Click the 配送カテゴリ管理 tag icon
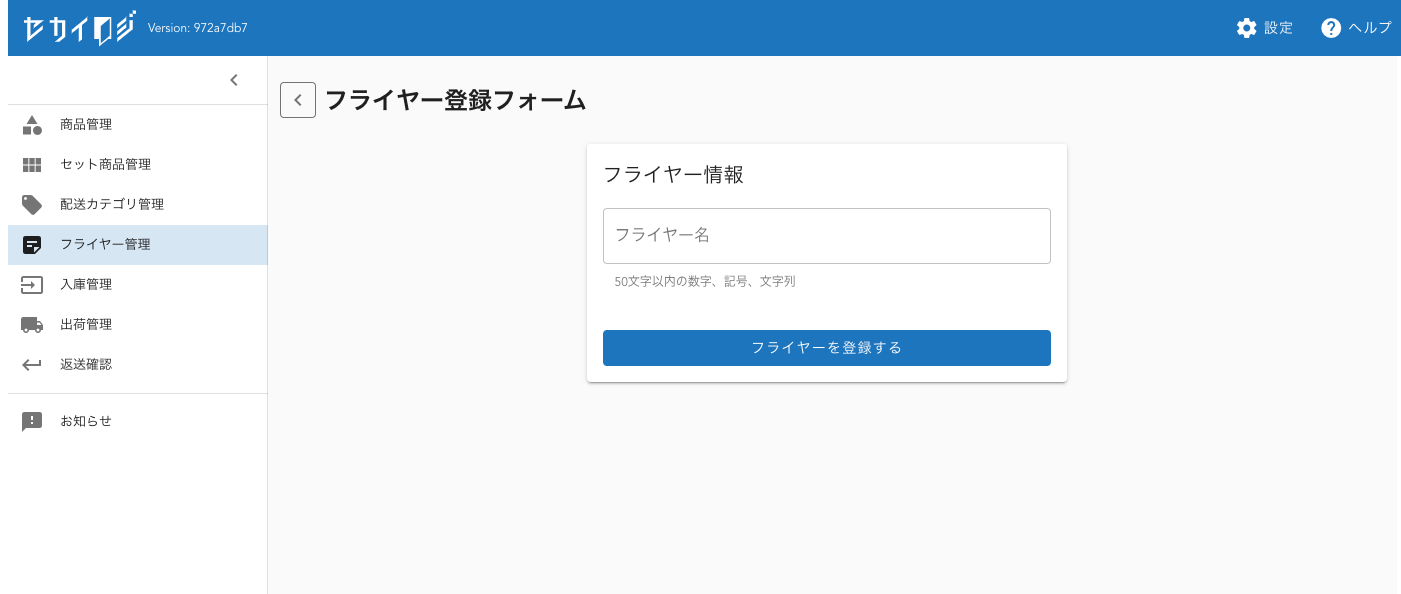This screenshot has width=1401, height=594. 31,204
